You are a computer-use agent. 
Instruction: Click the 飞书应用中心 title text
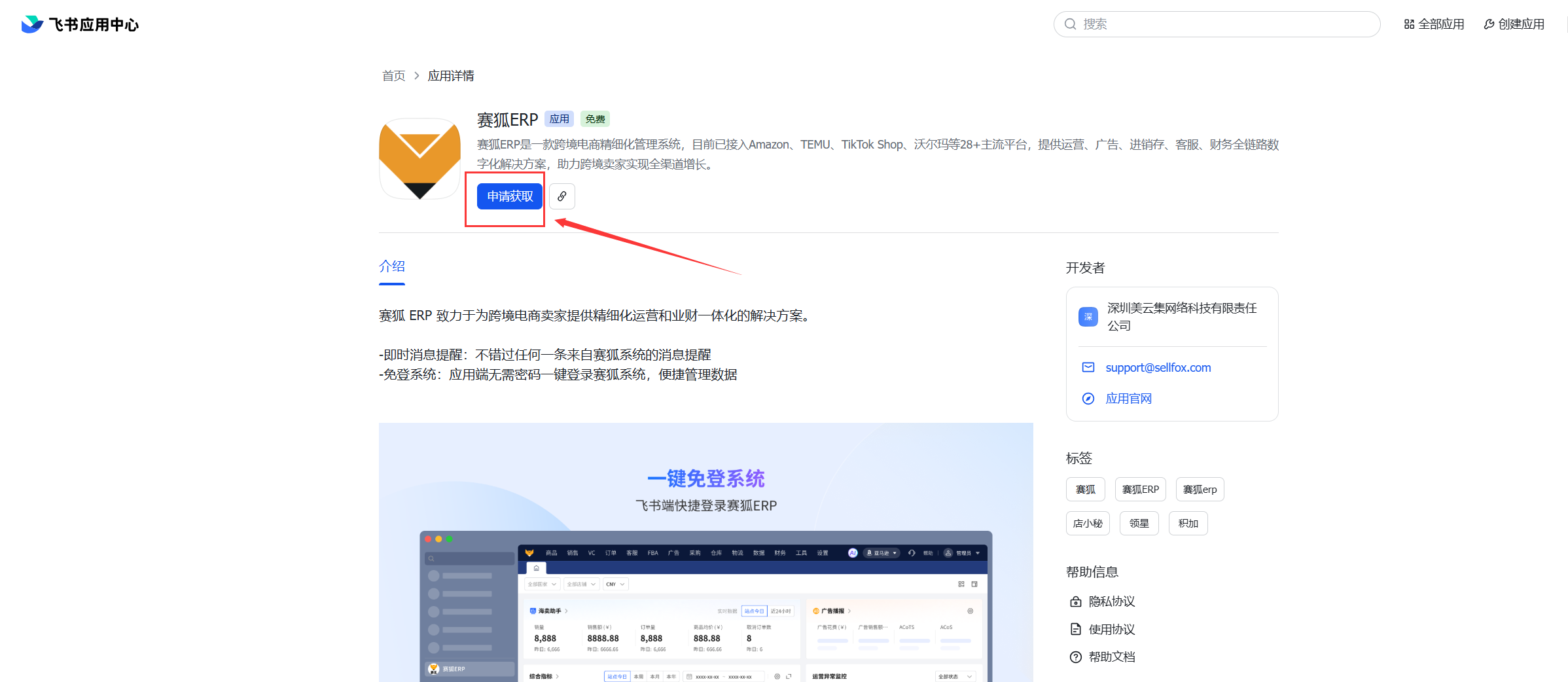pyautogui.click(x=94, y=25)
